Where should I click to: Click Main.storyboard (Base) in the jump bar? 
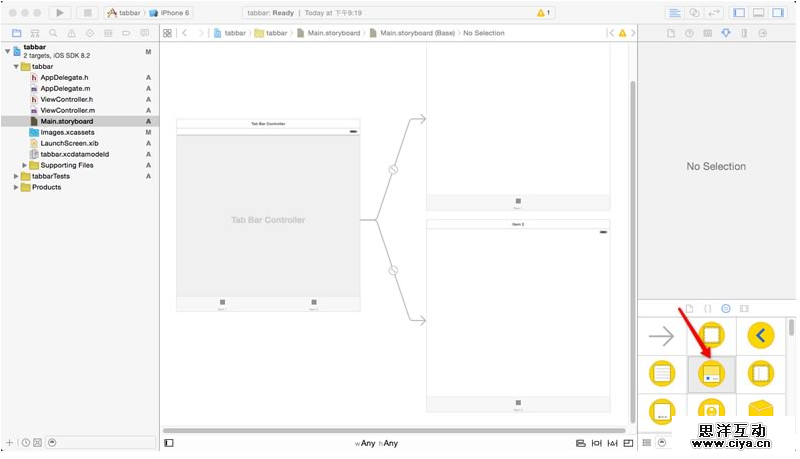click(412, 33)
